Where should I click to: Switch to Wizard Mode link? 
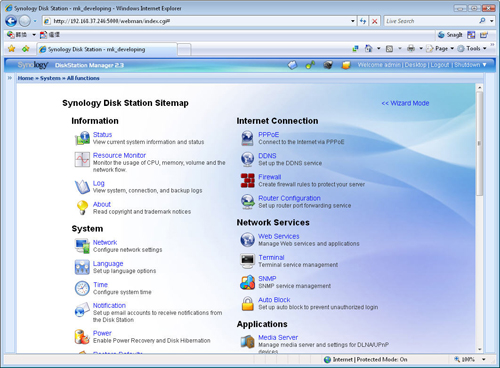[x=405, y=103]
